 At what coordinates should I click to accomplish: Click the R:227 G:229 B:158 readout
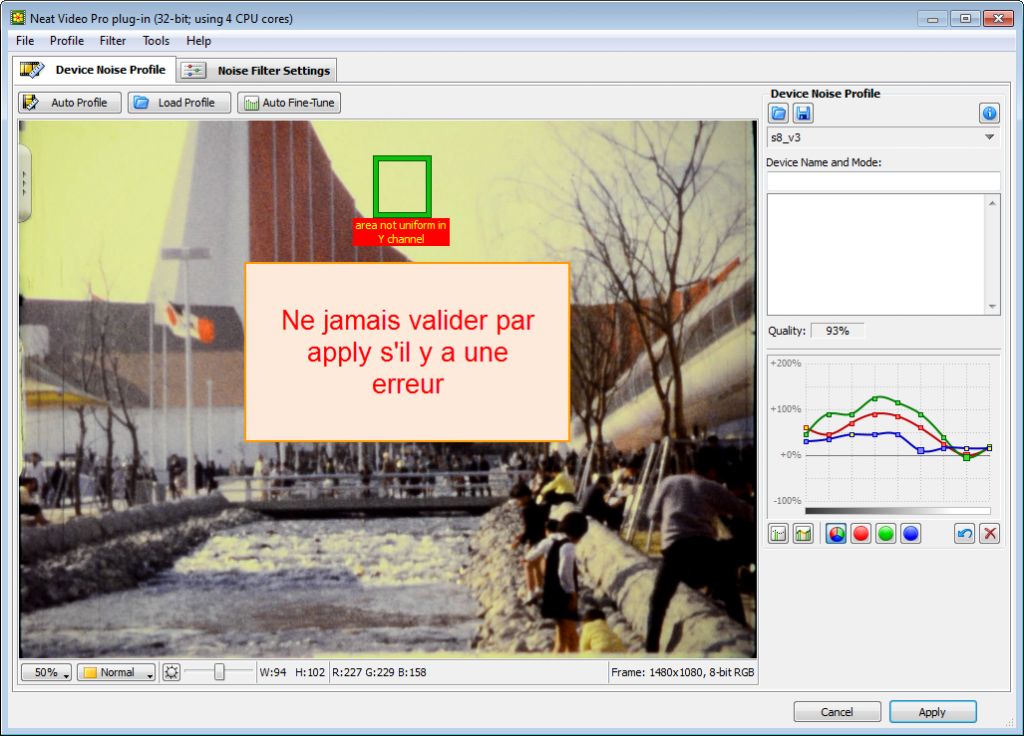[x=379, y=672]
